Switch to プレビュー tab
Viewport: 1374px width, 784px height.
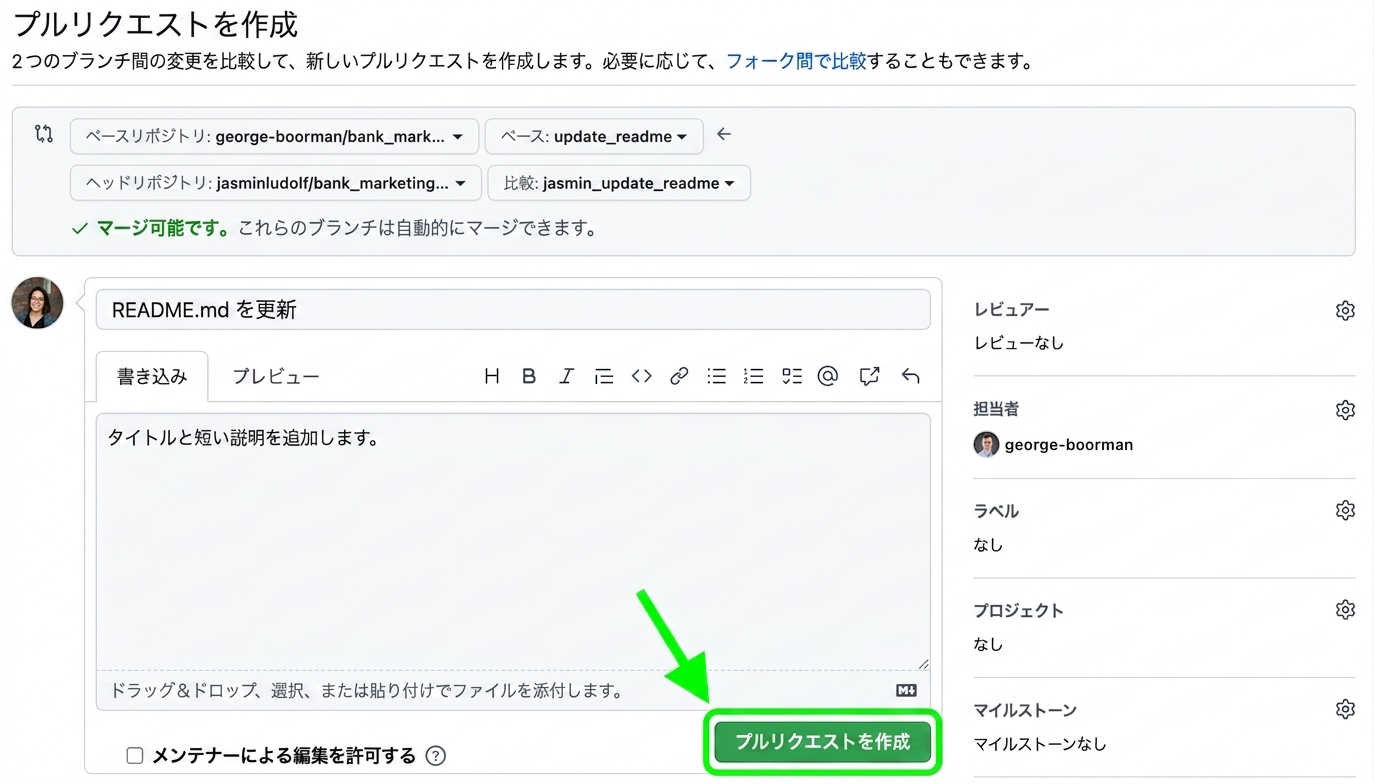(276, 376)
